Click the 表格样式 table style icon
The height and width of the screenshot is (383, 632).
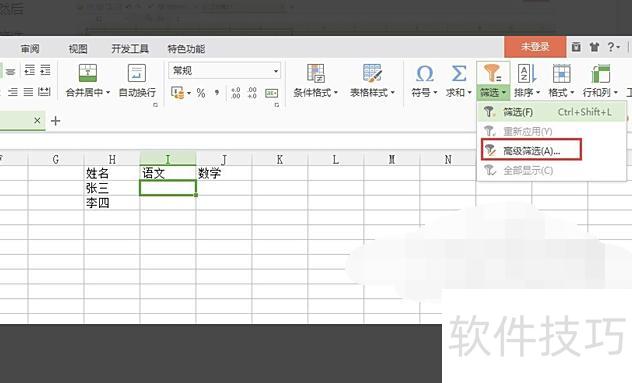click(372, 73)
